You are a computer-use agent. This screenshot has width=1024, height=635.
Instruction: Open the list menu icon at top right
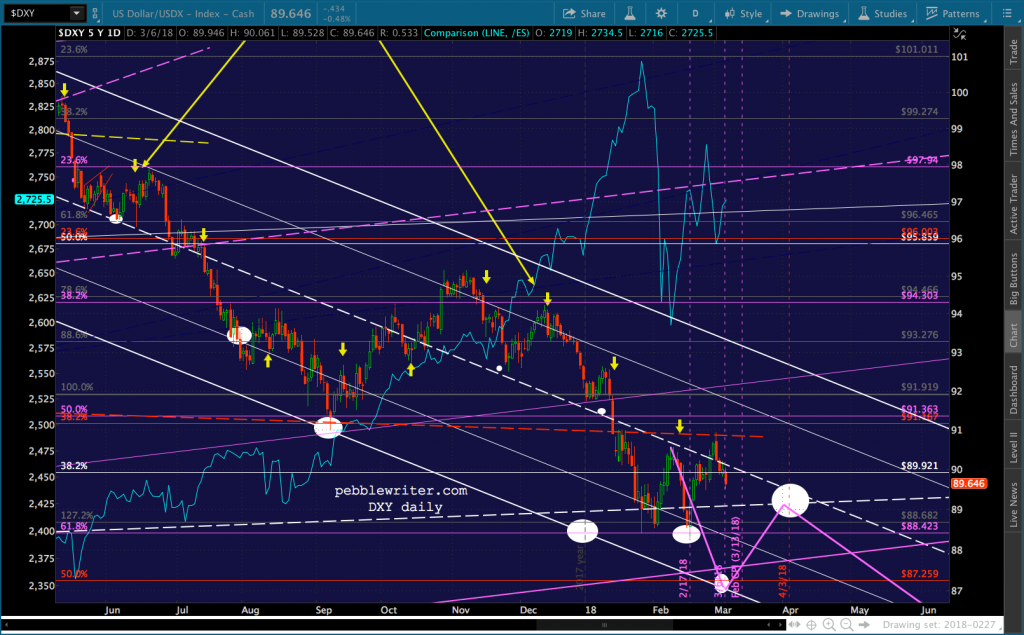coord(1006,13)
